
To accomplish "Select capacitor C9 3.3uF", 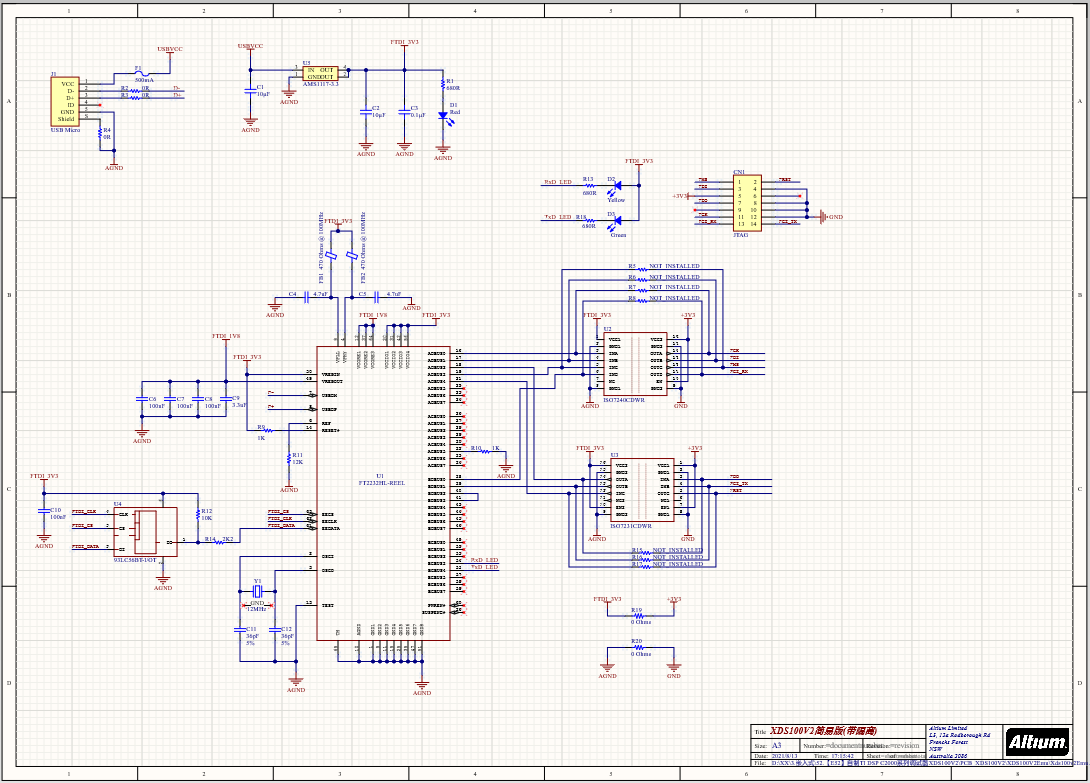I will pos(226,399).
